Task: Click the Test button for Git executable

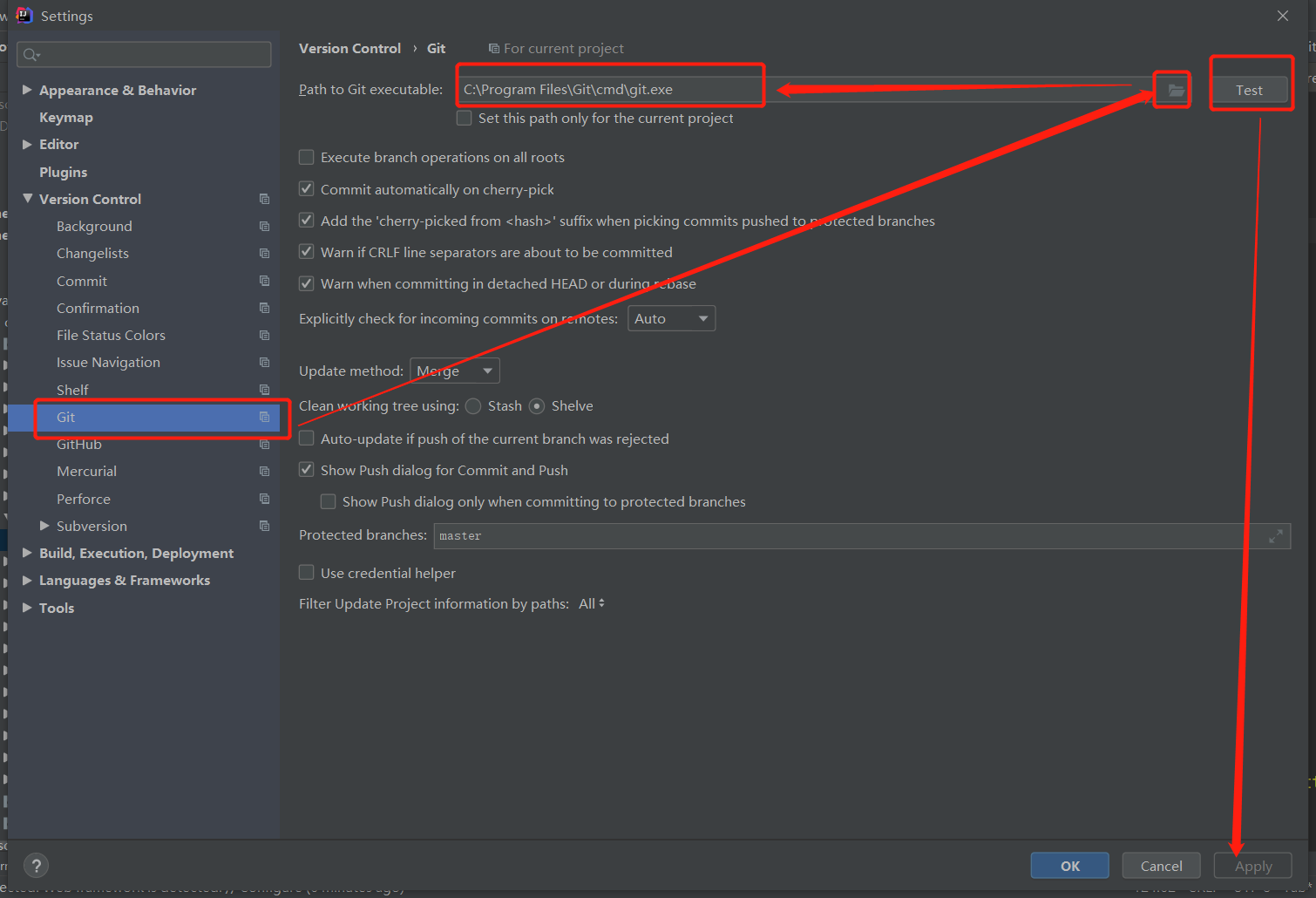Action: click(x=1249, y=90)
